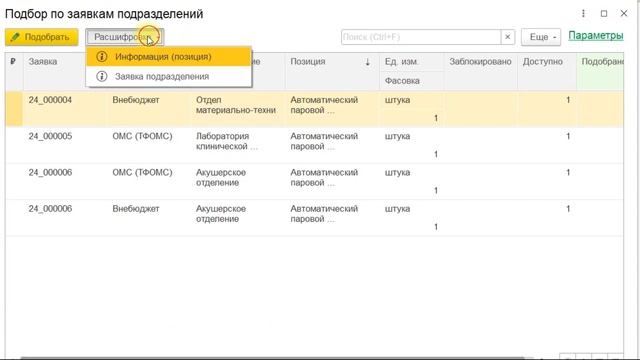
Task: Click the horizontal scrollbar at bottom
Action: [x=272, y=358]
